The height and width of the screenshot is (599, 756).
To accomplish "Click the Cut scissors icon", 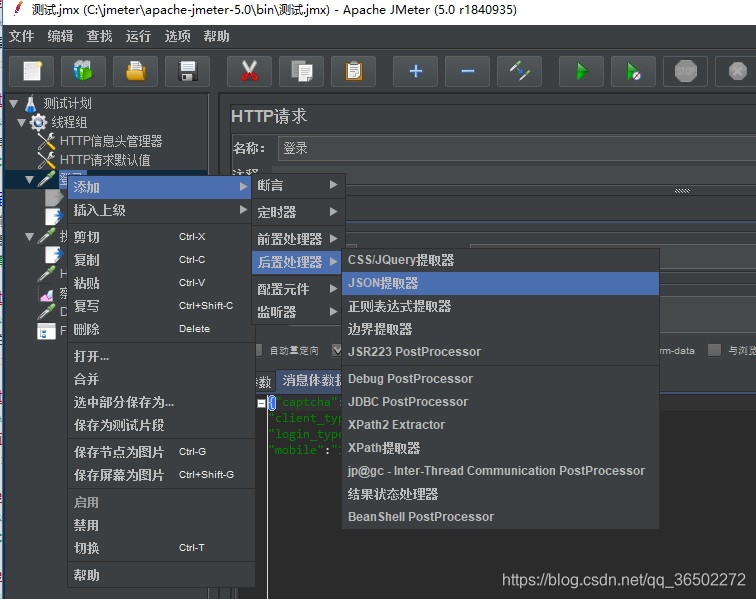I will [249, 71].
